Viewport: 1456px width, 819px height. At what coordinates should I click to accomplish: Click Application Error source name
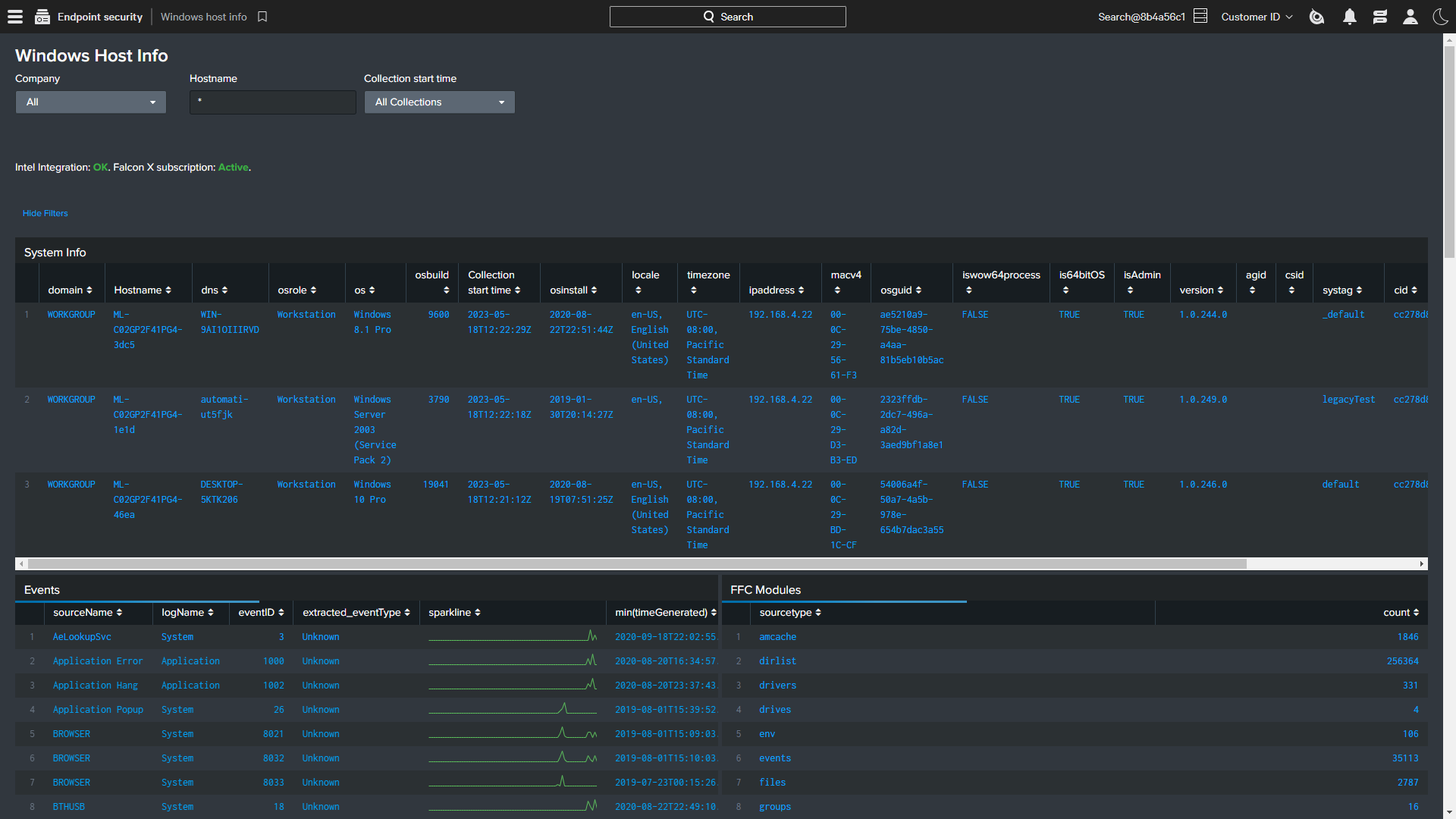tap(98, 661)
